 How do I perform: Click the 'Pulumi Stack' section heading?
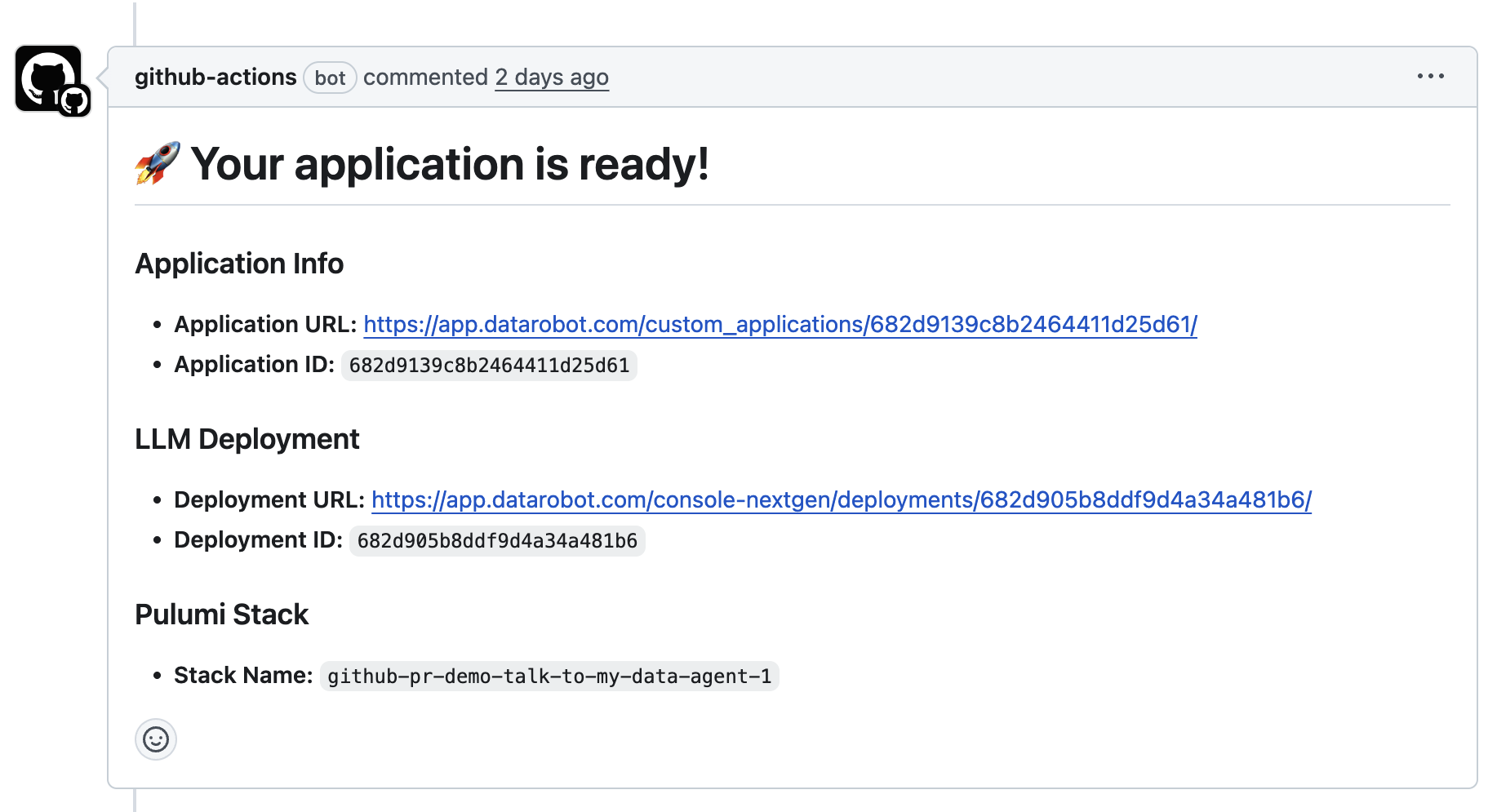coord(221,615)
